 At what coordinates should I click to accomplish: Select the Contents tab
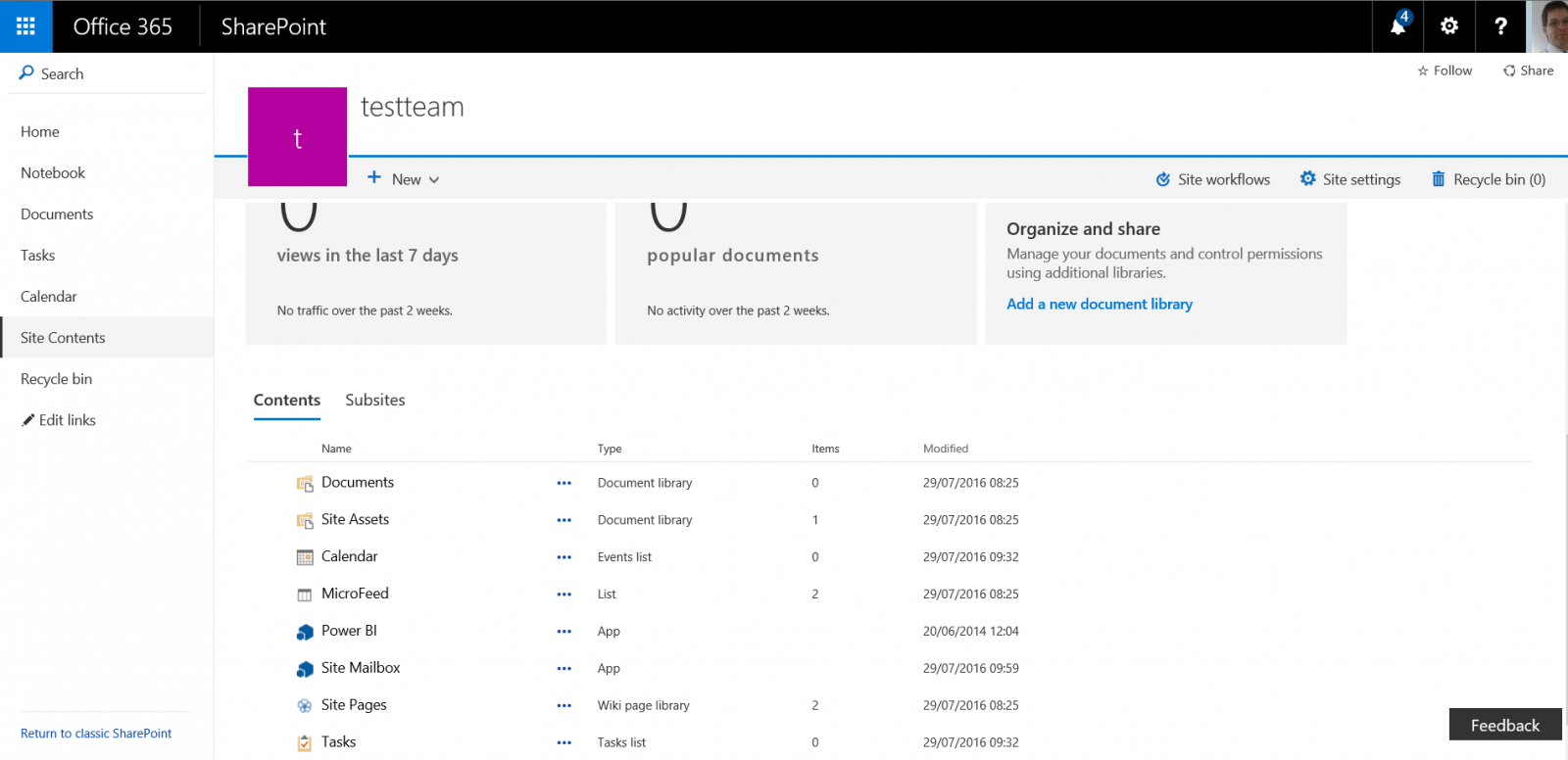click(287, 400)
